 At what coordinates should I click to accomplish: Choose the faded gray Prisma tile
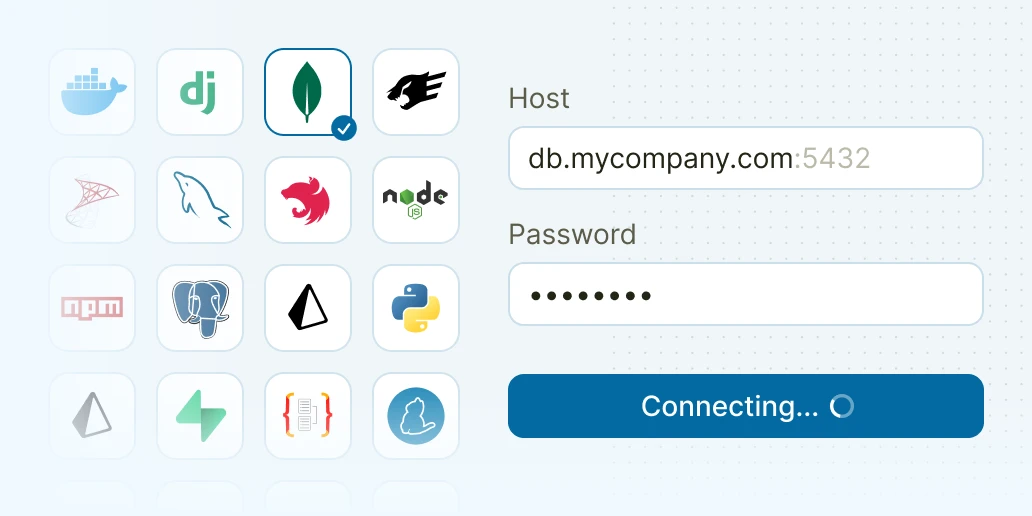pos(92,416)
